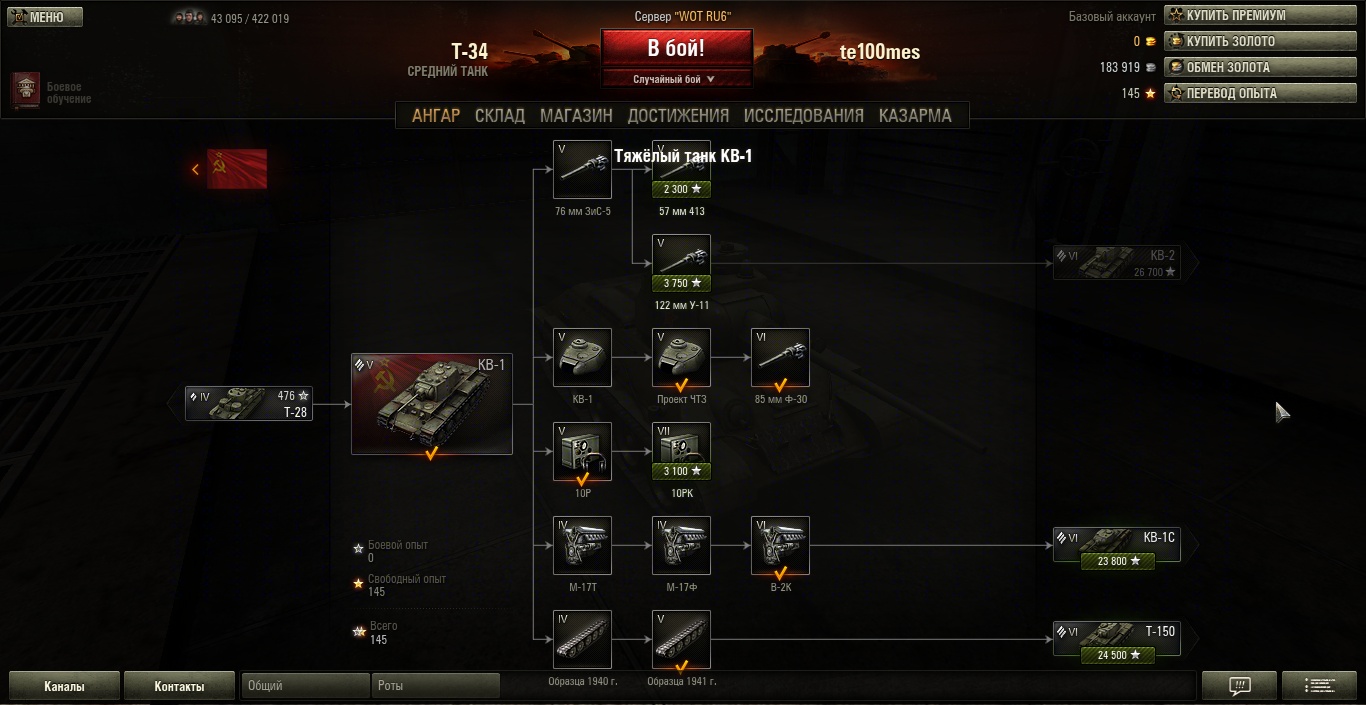The width and height of the screenshot is (1366, 705).
Task: Select the 76 мм ЗиС-5 gun module
Action: pos(582,169)
